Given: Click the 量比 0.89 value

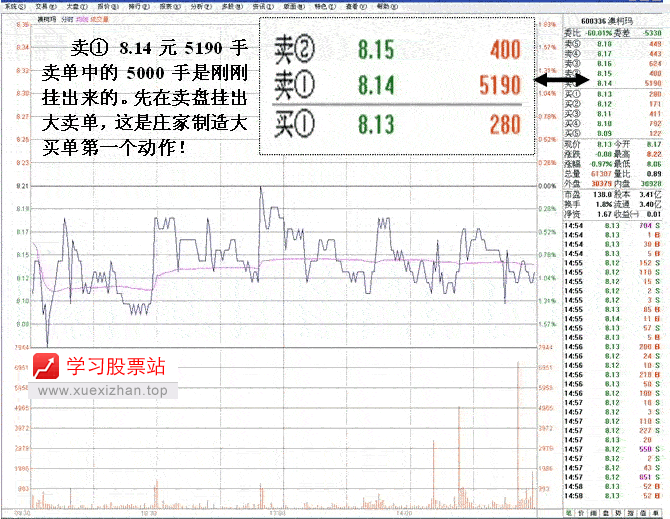Looking at the screenshot, I should tap(654, 174).
